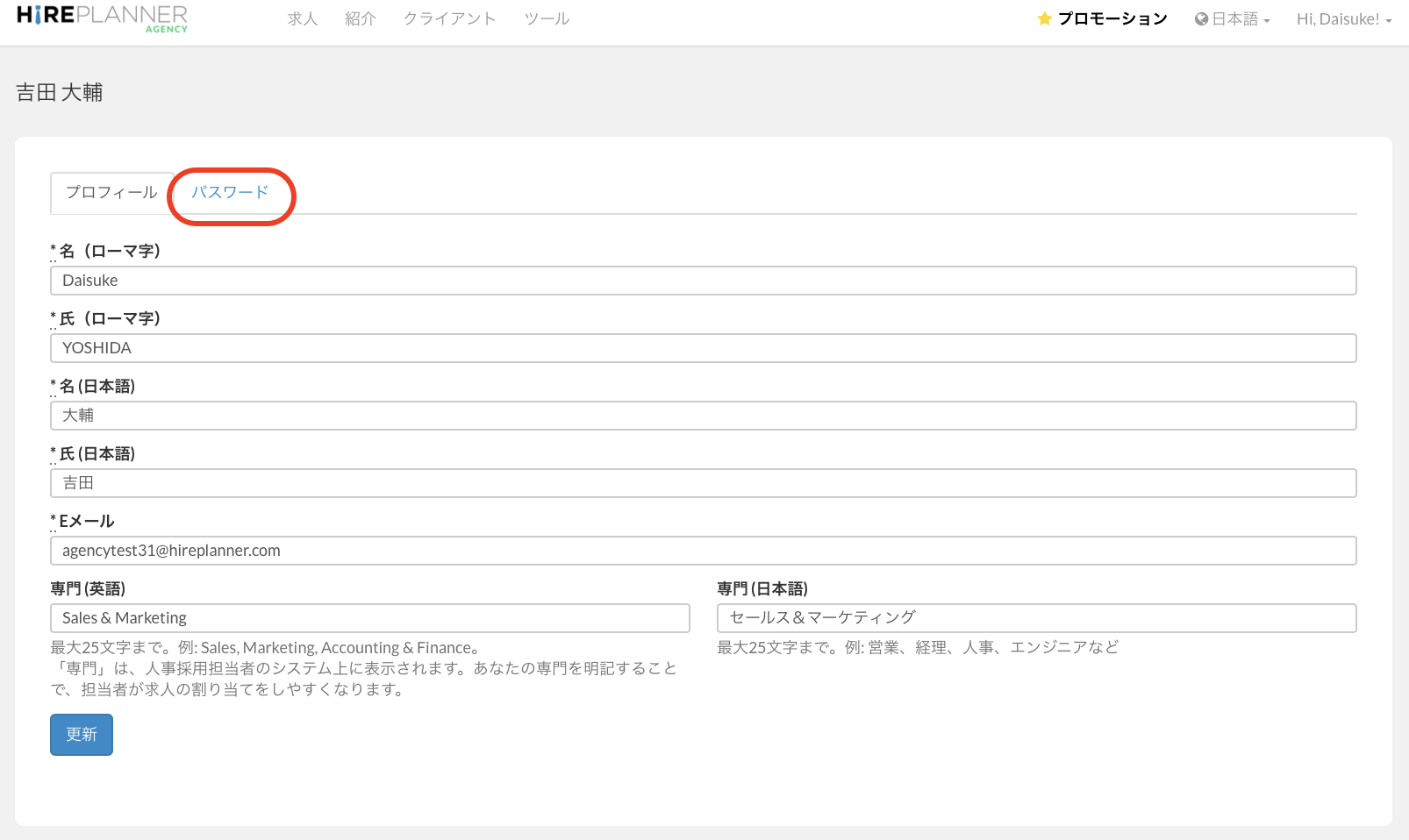Expand the Hi, Daisuke! user menu

pos(1343,19)
